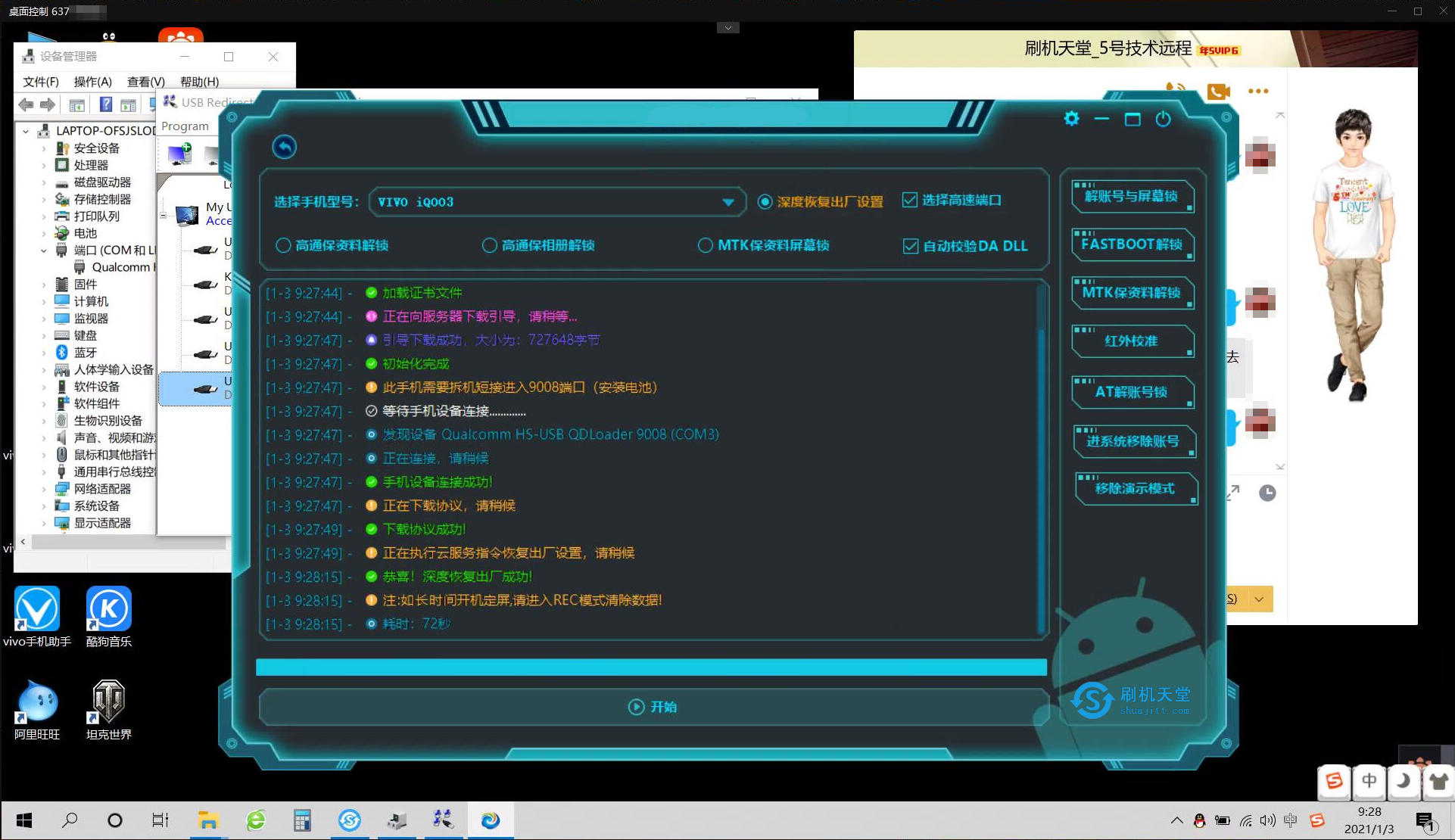Click the back arrow in flashing tool
The height and width of the screenshot is (840, 1455).
[x=285, y=147]
